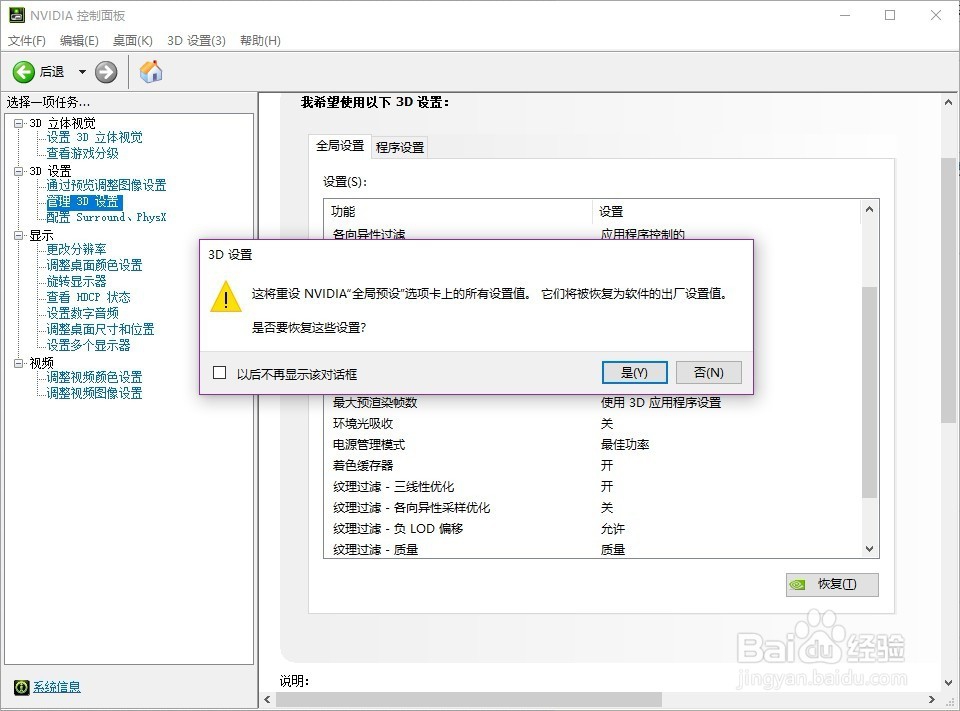Select 设置数字音频 in tree

83,313
